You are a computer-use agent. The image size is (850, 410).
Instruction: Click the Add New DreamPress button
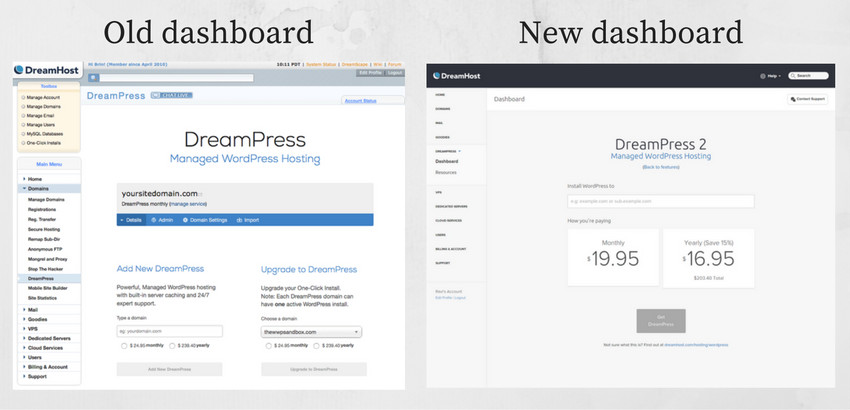[x=169, y=369]
